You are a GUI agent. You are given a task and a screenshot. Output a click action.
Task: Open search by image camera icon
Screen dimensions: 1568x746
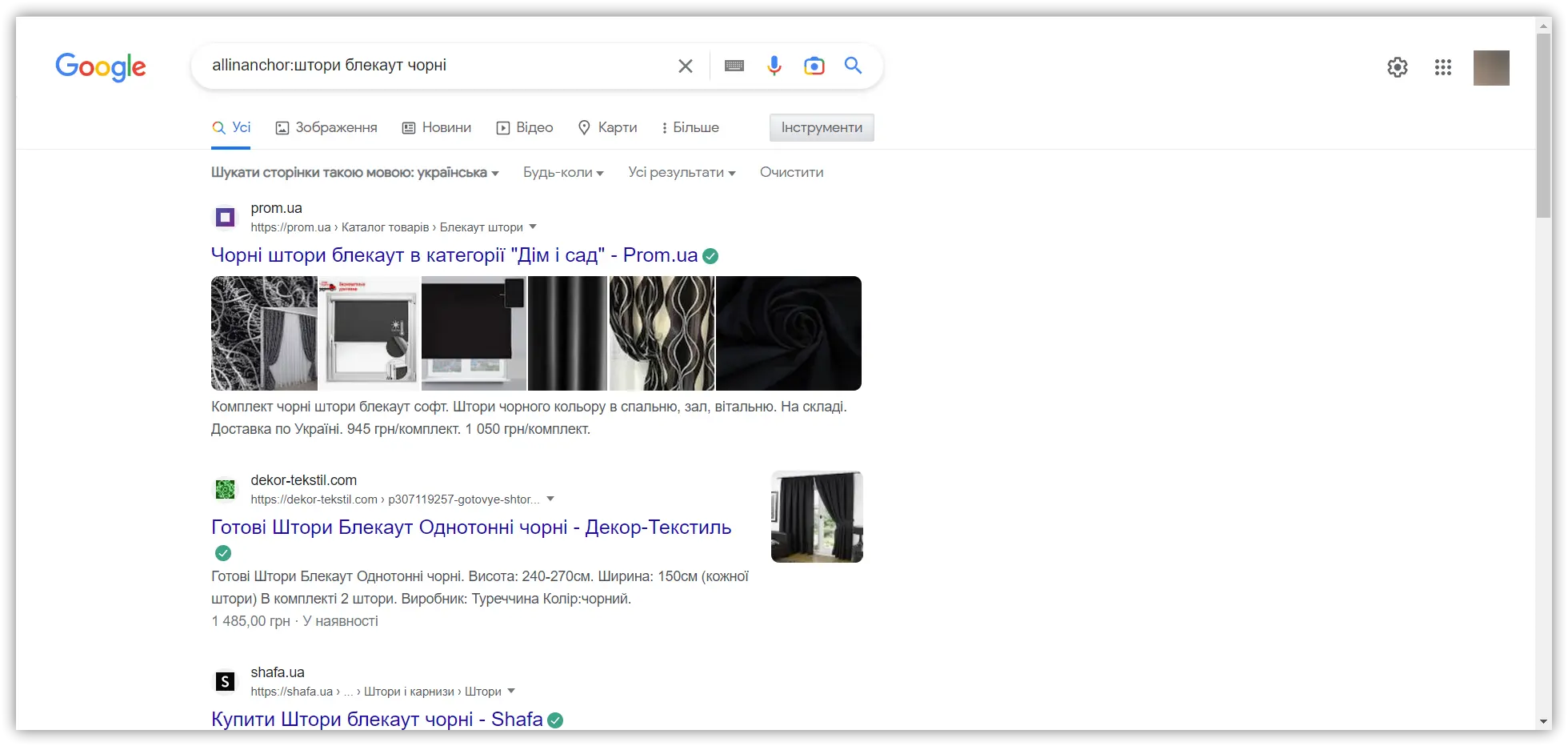[814, 66]
